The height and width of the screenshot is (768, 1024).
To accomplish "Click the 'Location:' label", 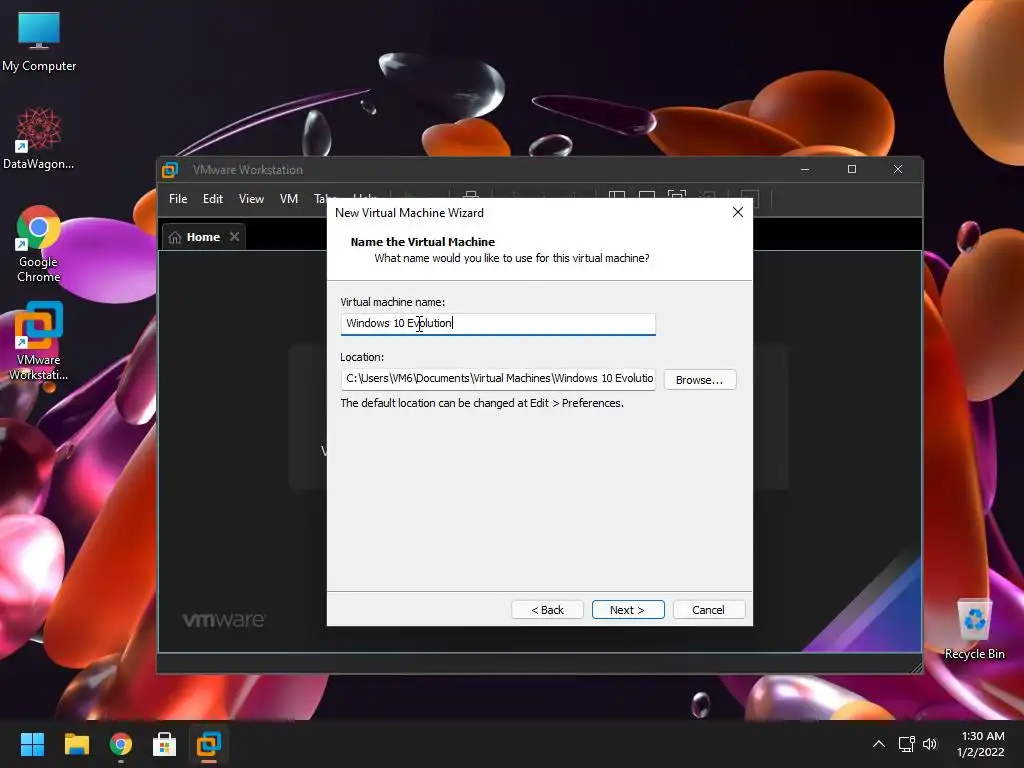I will 362,357.
